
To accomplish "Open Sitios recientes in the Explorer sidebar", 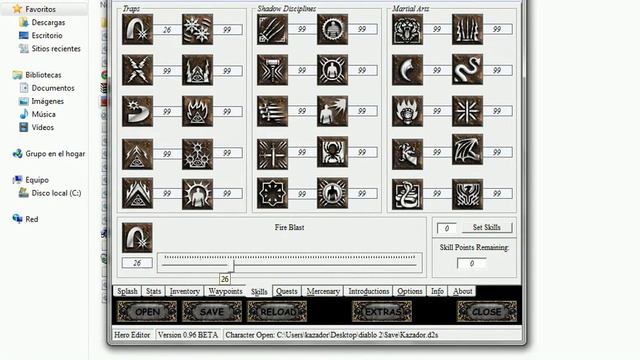I will [x=56, y=49].
